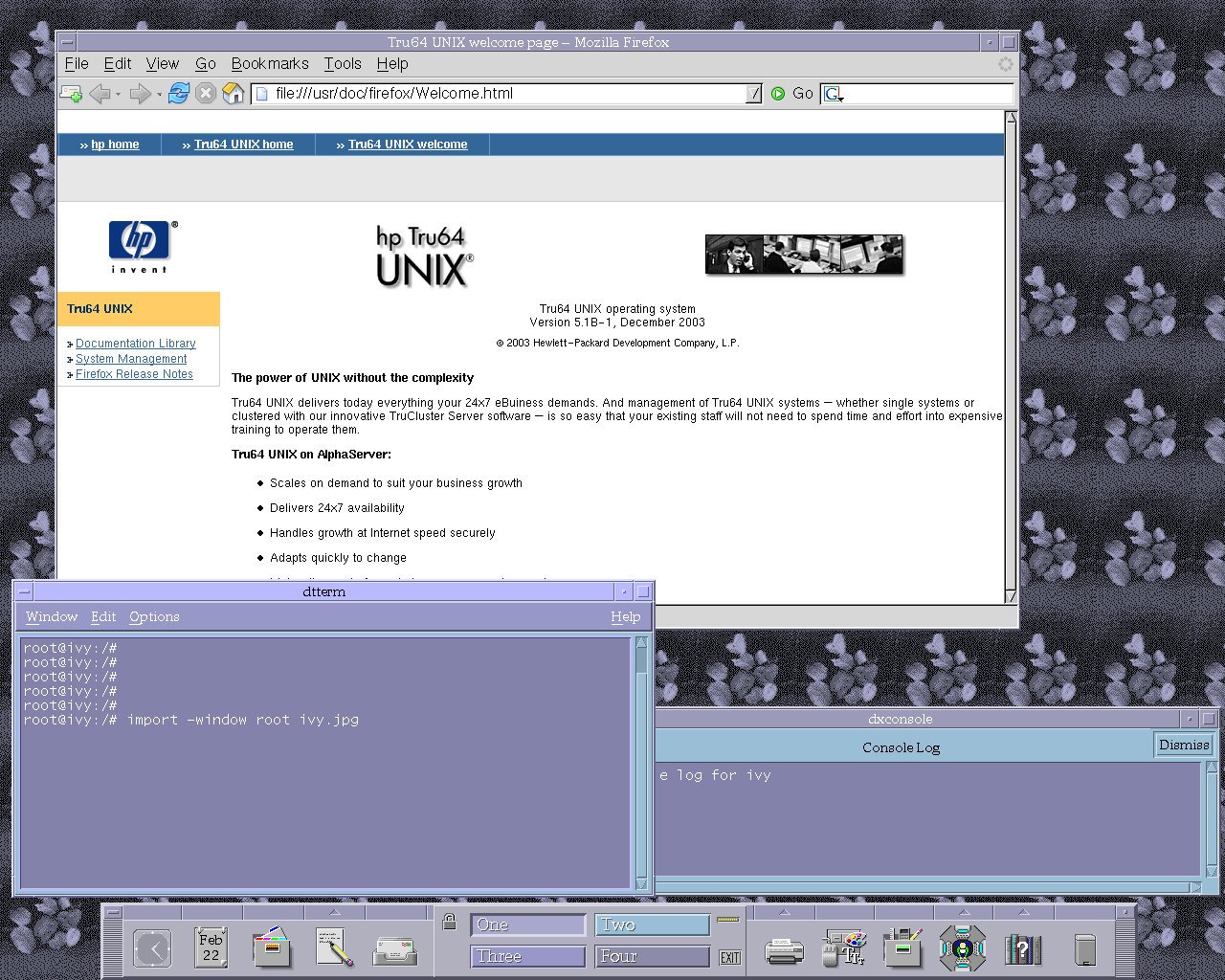Open the address bar history dropdown
The width and height of the screenshot is (1225, 980).
[753, 93]
